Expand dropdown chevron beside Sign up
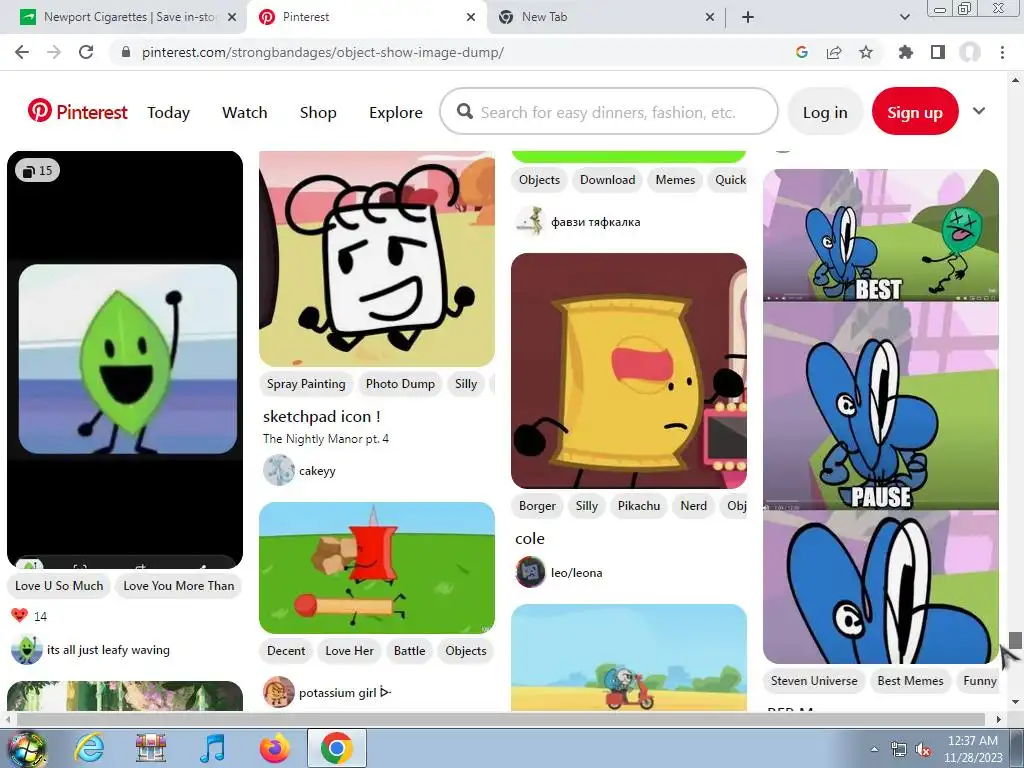Image resolution: width=1024 pixels, height=768 pixels. pos(978,111)
